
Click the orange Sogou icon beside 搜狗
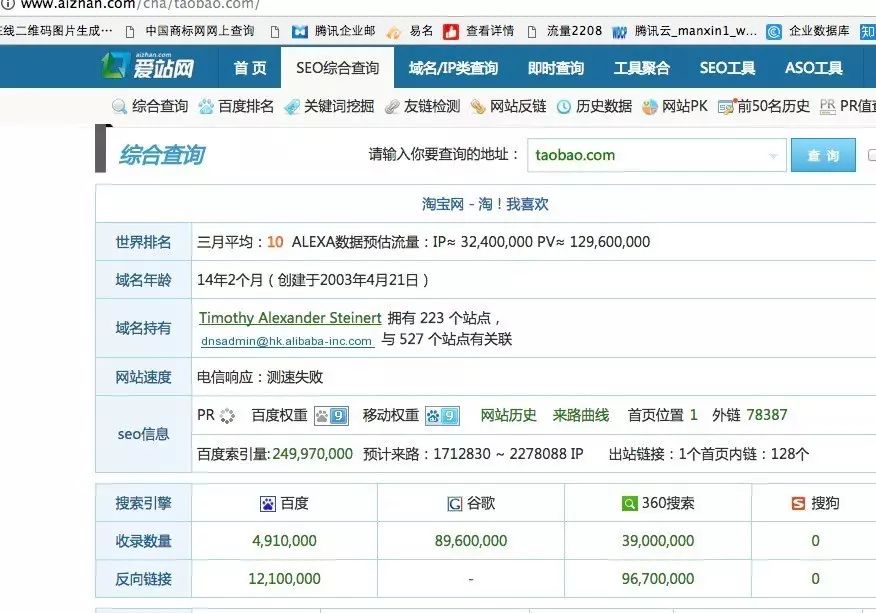(x=799, y=504)
